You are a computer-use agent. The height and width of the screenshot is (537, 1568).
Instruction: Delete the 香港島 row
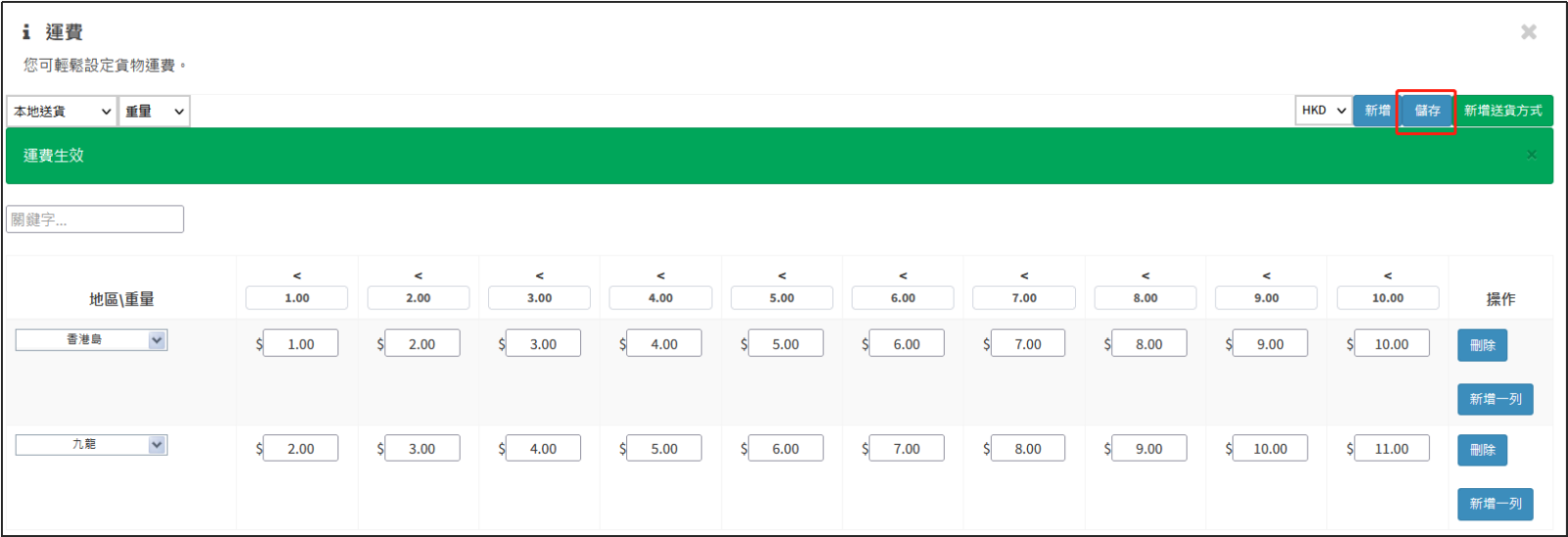pyautogui.click(x=1482, y=345)
